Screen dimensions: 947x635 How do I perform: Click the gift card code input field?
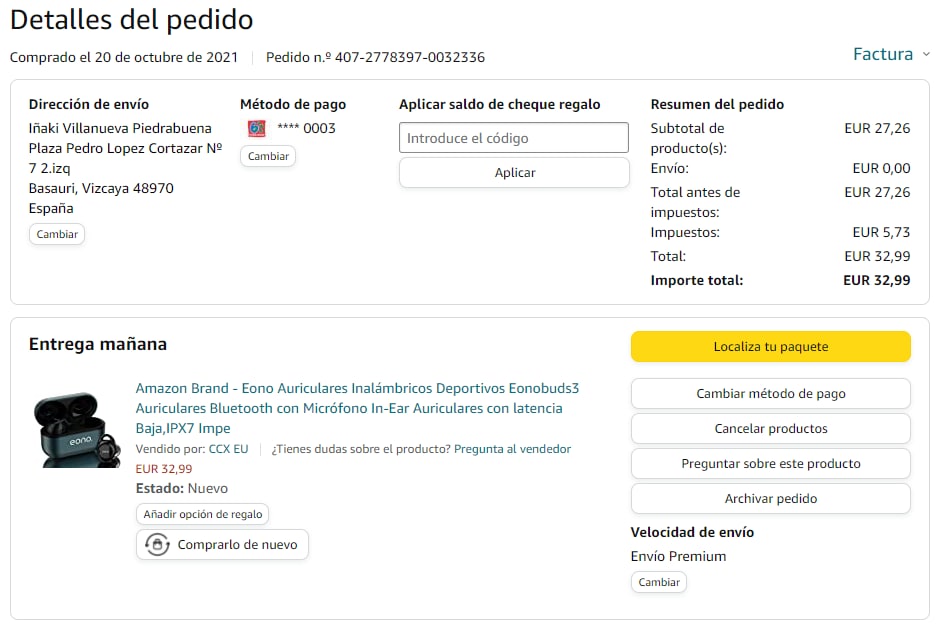tap(514, 138)
